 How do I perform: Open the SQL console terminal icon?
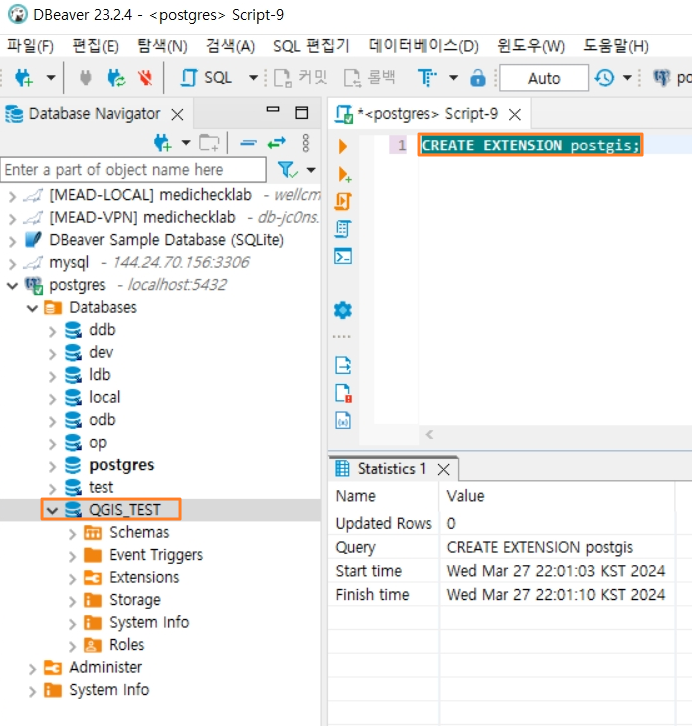[343, 256]
